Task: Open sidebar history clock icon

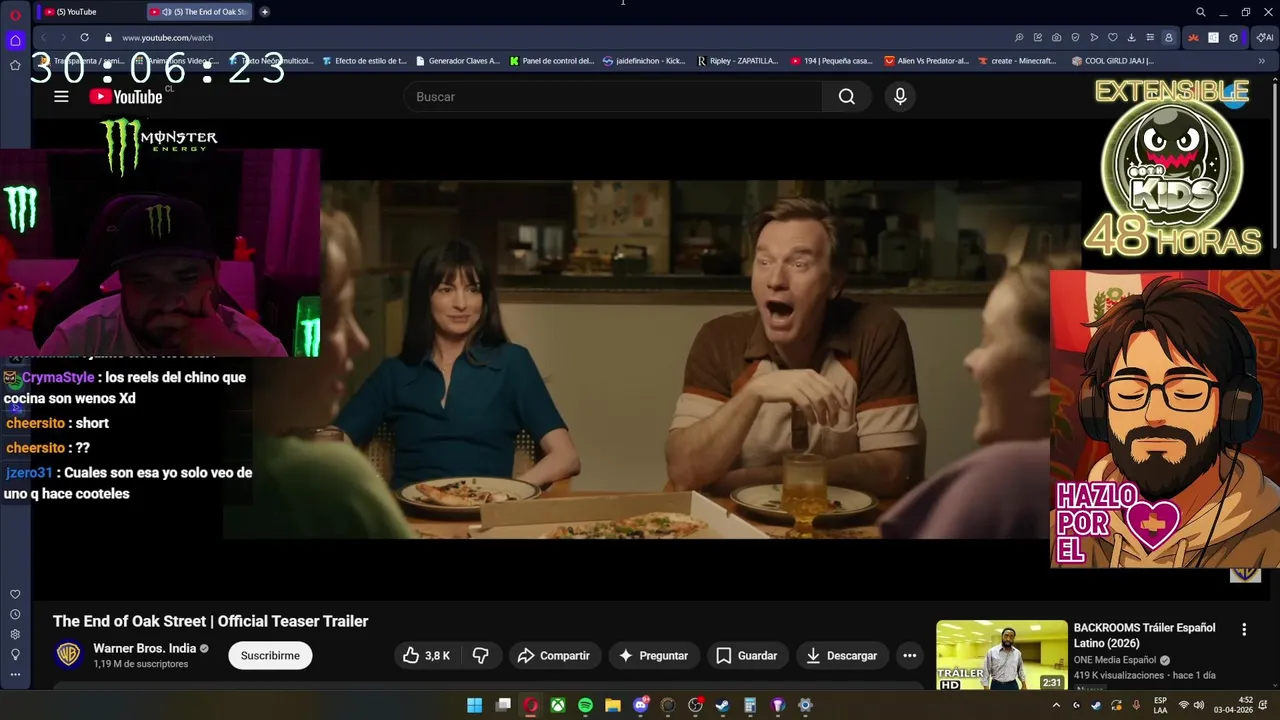Action: (x=15, y=614)
